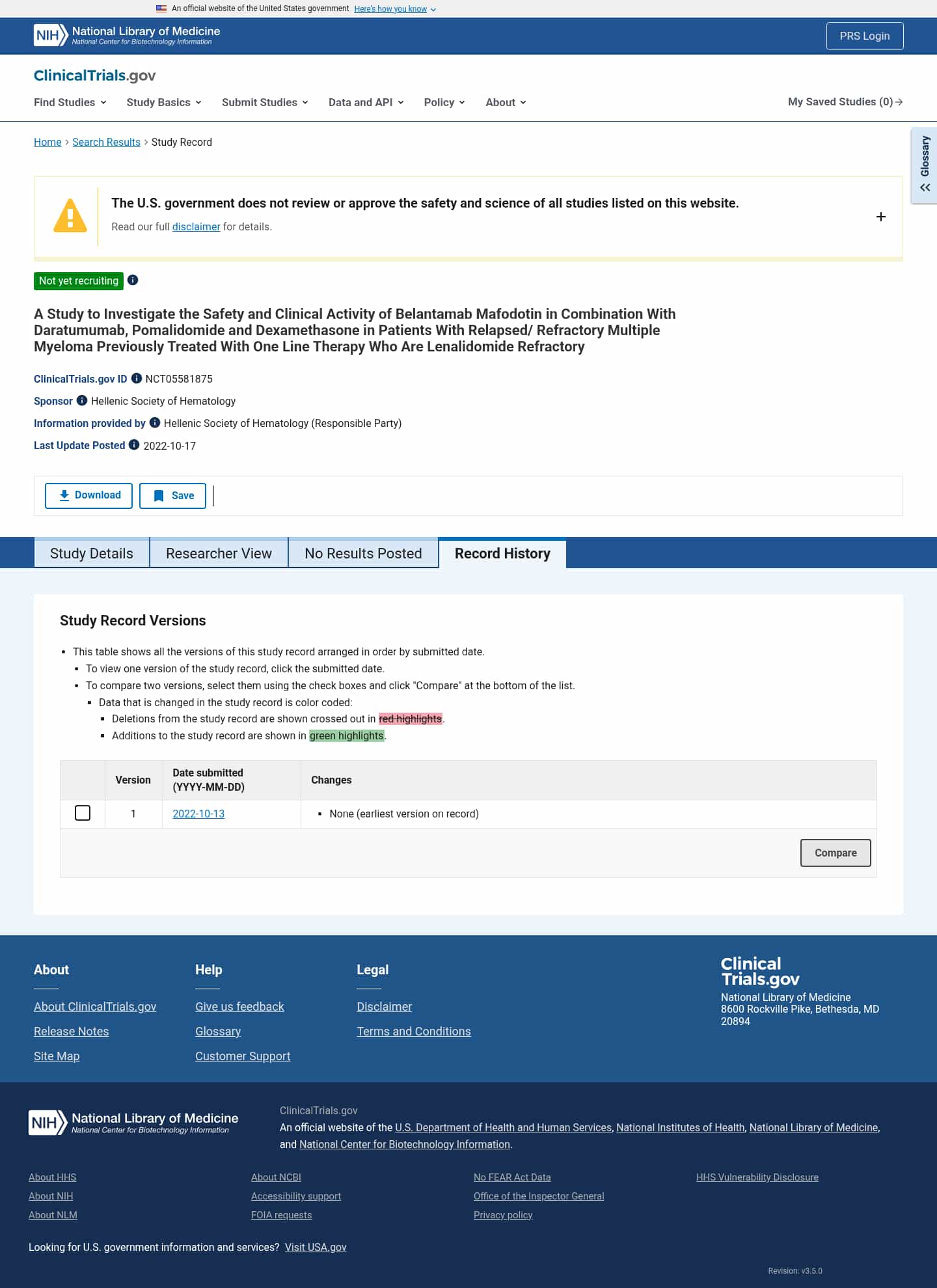Screen dimensions: 937x1288
Task: Open the Release Notes footer link
Action: pyautogui.click(x=72, y=1031)
